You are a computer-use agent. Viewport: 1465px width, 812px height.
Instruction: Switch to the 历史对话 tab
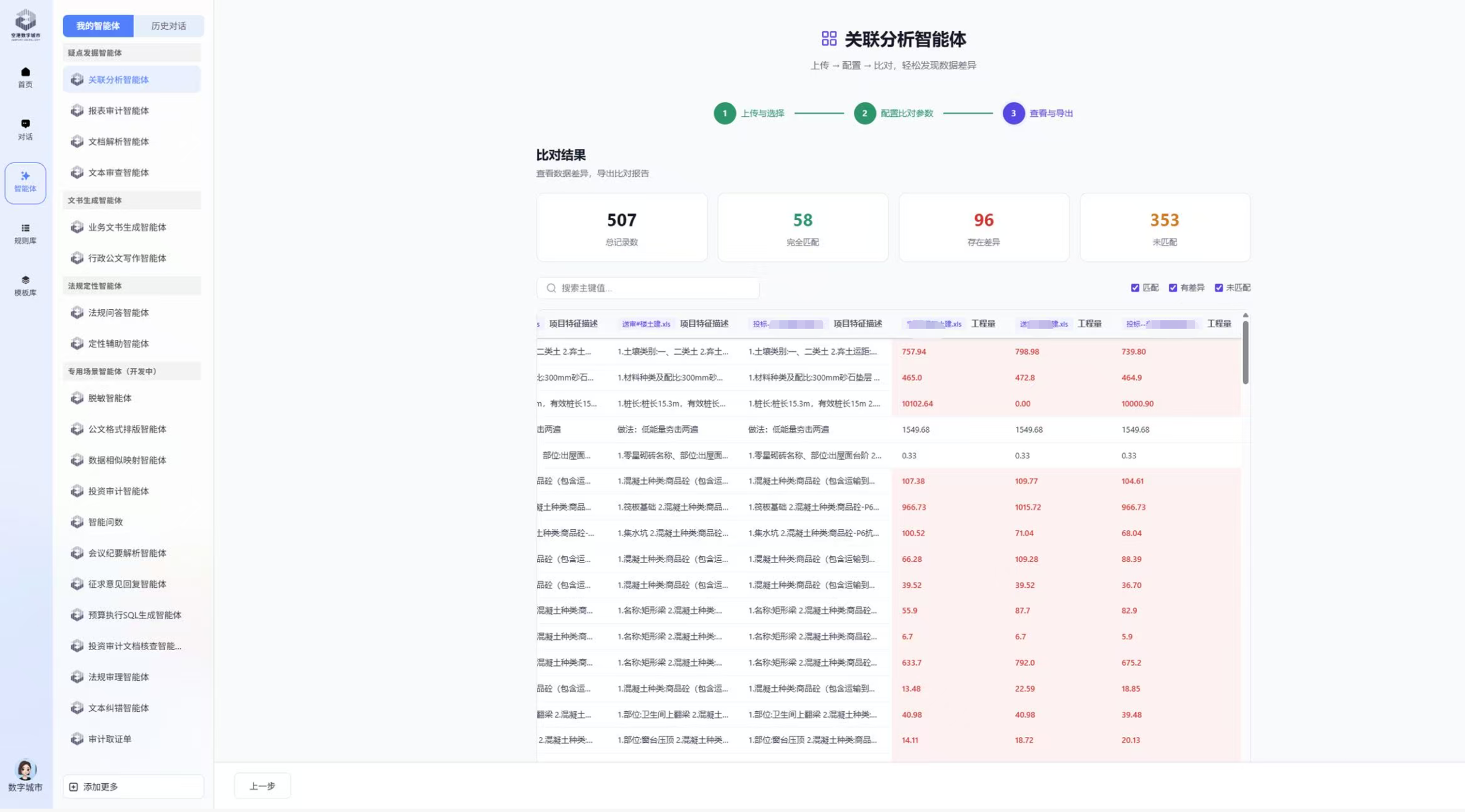pyautogui.click(x=168, y=26)
